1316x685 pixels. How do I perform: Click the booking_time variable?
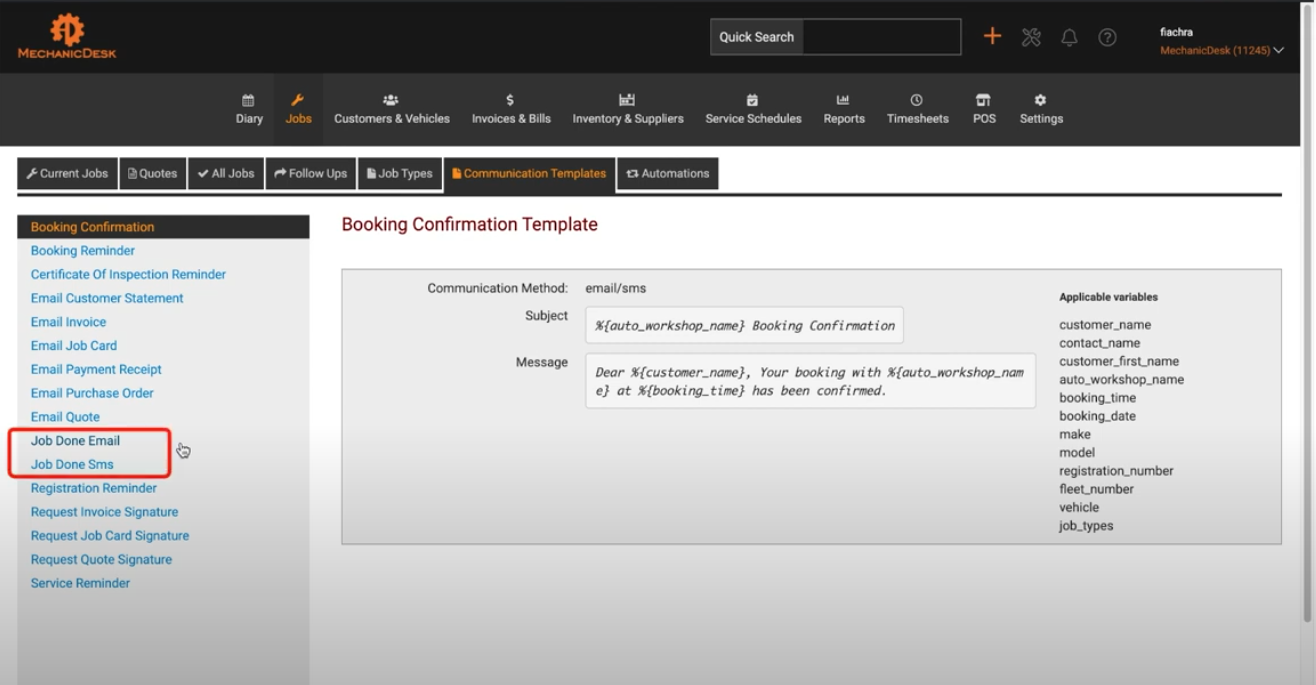(1097, 398)
